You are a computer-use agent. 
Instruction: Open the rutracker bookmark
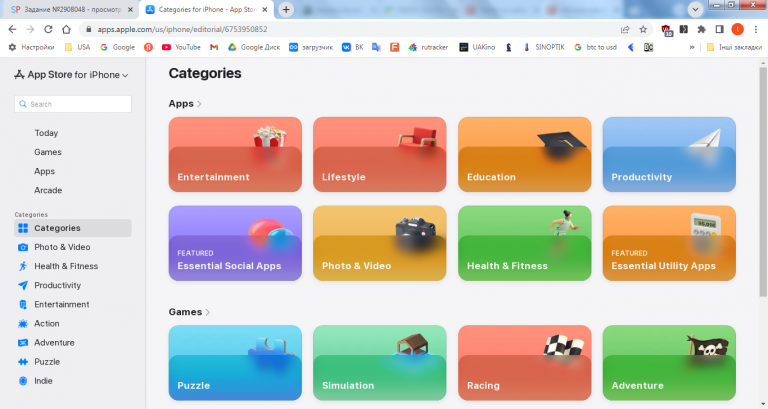(429, 47)
